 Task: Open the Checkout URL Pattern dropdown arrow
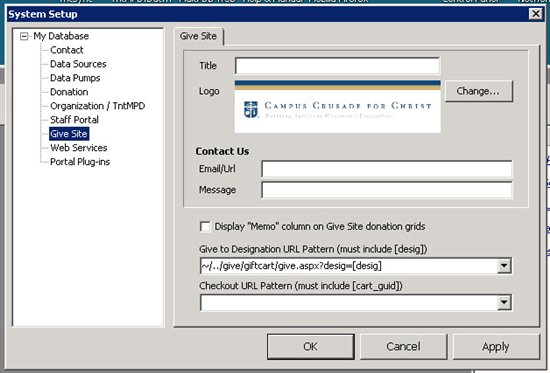[504, 302]
